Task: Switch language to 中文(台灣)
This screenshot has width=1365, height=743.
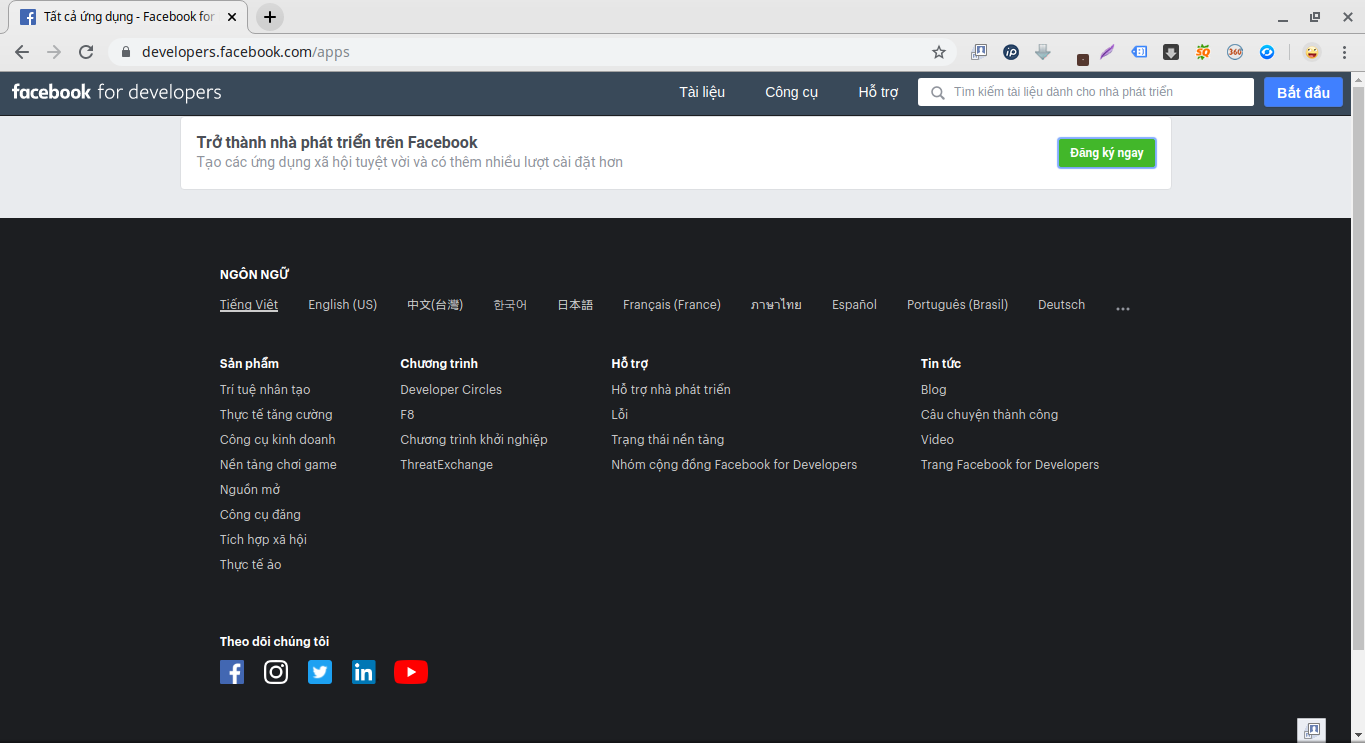Action: pos(435,305)
